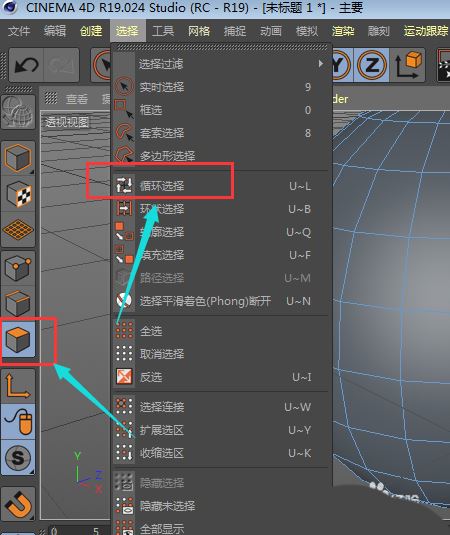Choose 全选 select all

point(221,331)
